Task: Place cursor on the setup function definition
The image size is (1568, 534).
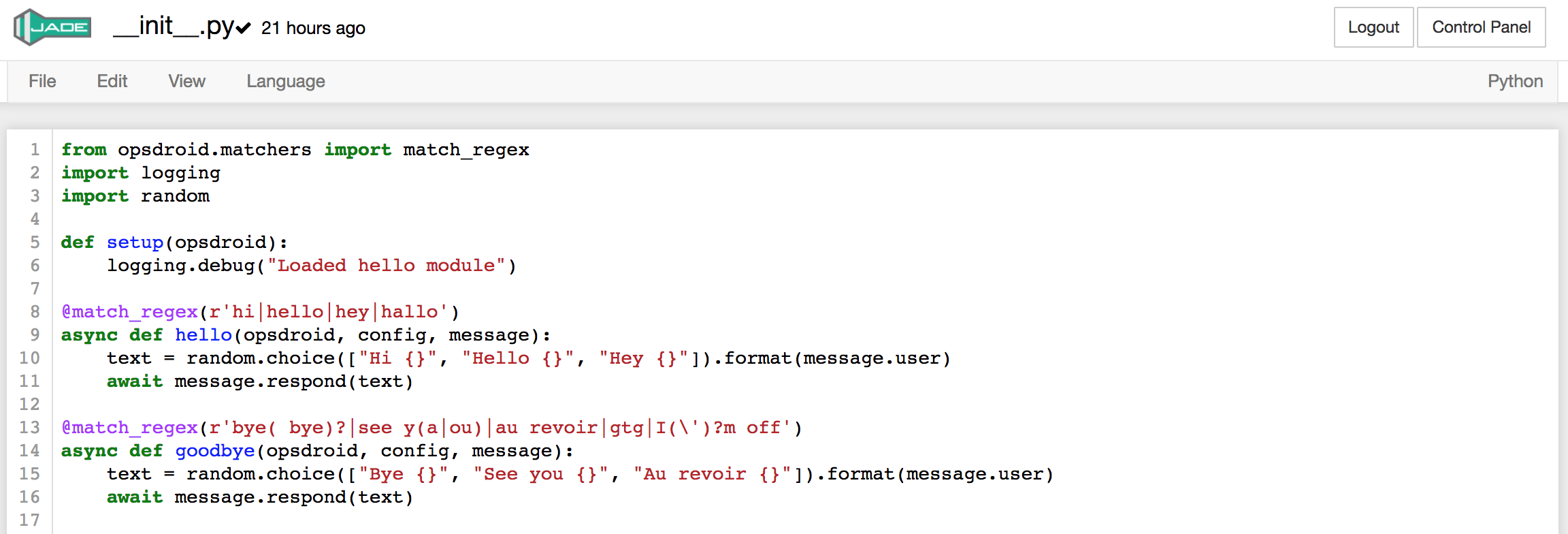Action: click(135, 242)
